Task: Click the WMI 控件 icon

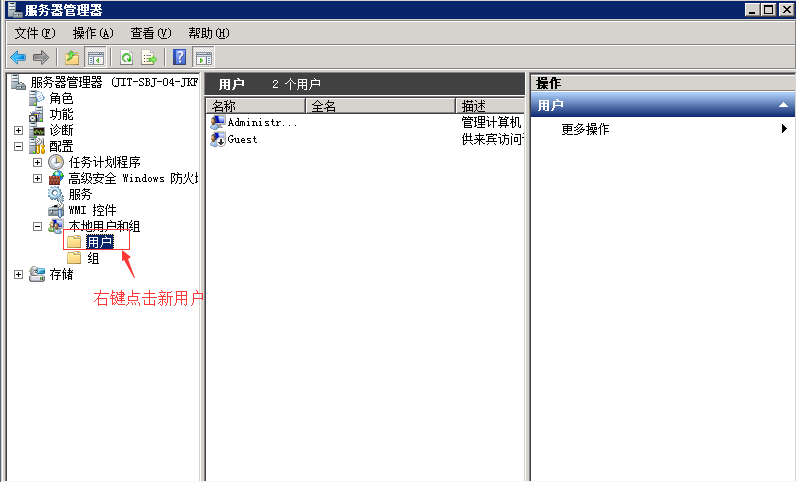Action: (x=56, y=210)
